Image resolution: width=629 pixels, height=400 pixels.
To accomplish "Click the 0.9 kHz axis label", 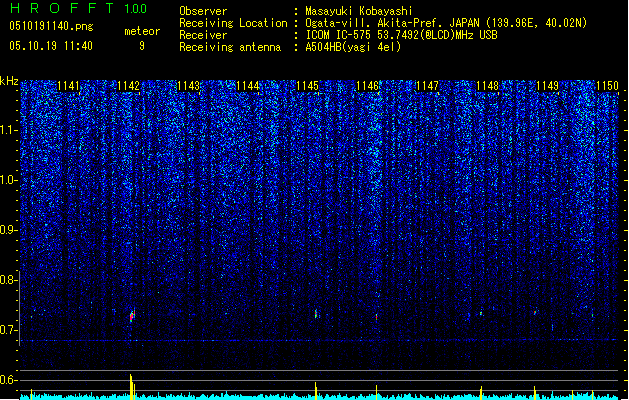I will [x=7, y=230].
